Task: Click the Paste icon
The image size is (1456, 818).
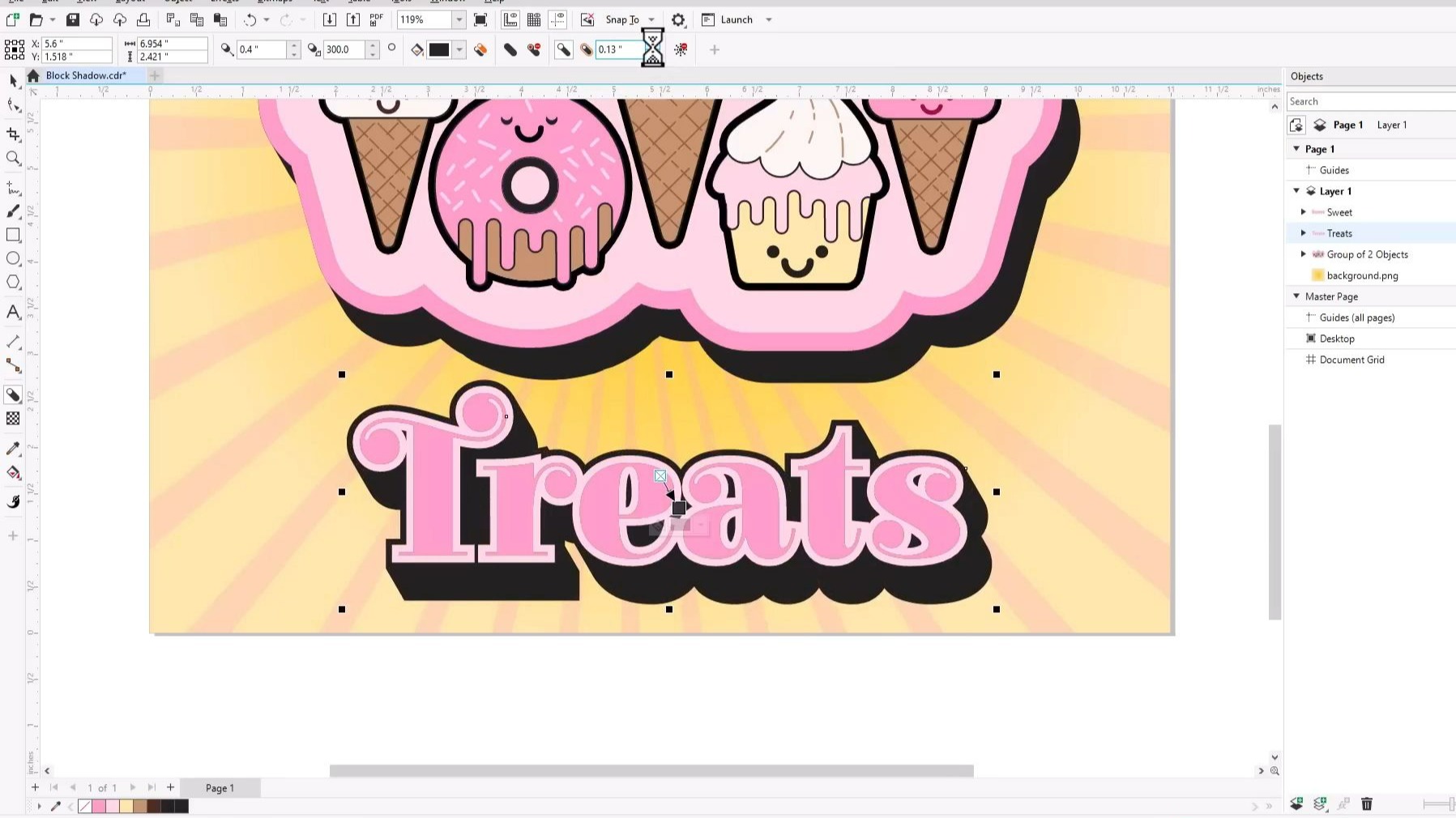Action: point(220,19)
